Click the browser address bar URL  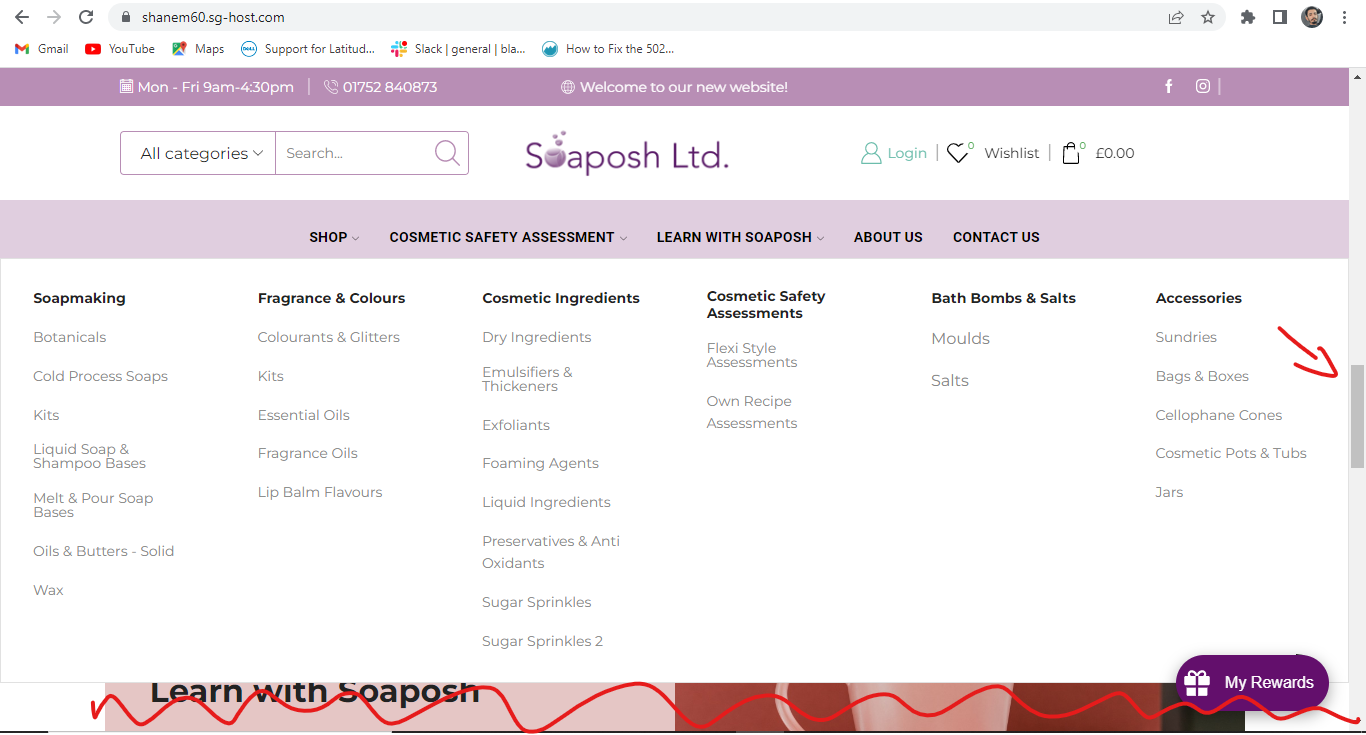[x=213, y=17]
